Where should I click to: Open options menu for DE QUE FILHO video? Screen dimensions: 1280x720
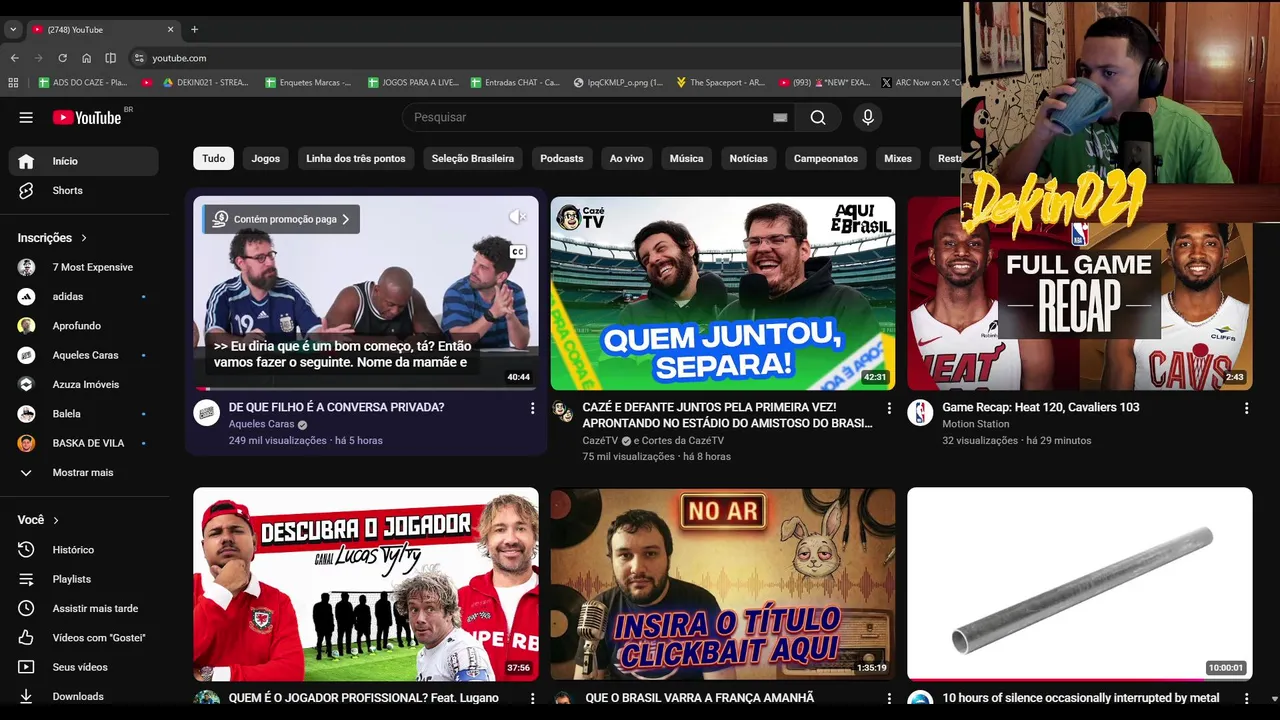click(532, 408)
